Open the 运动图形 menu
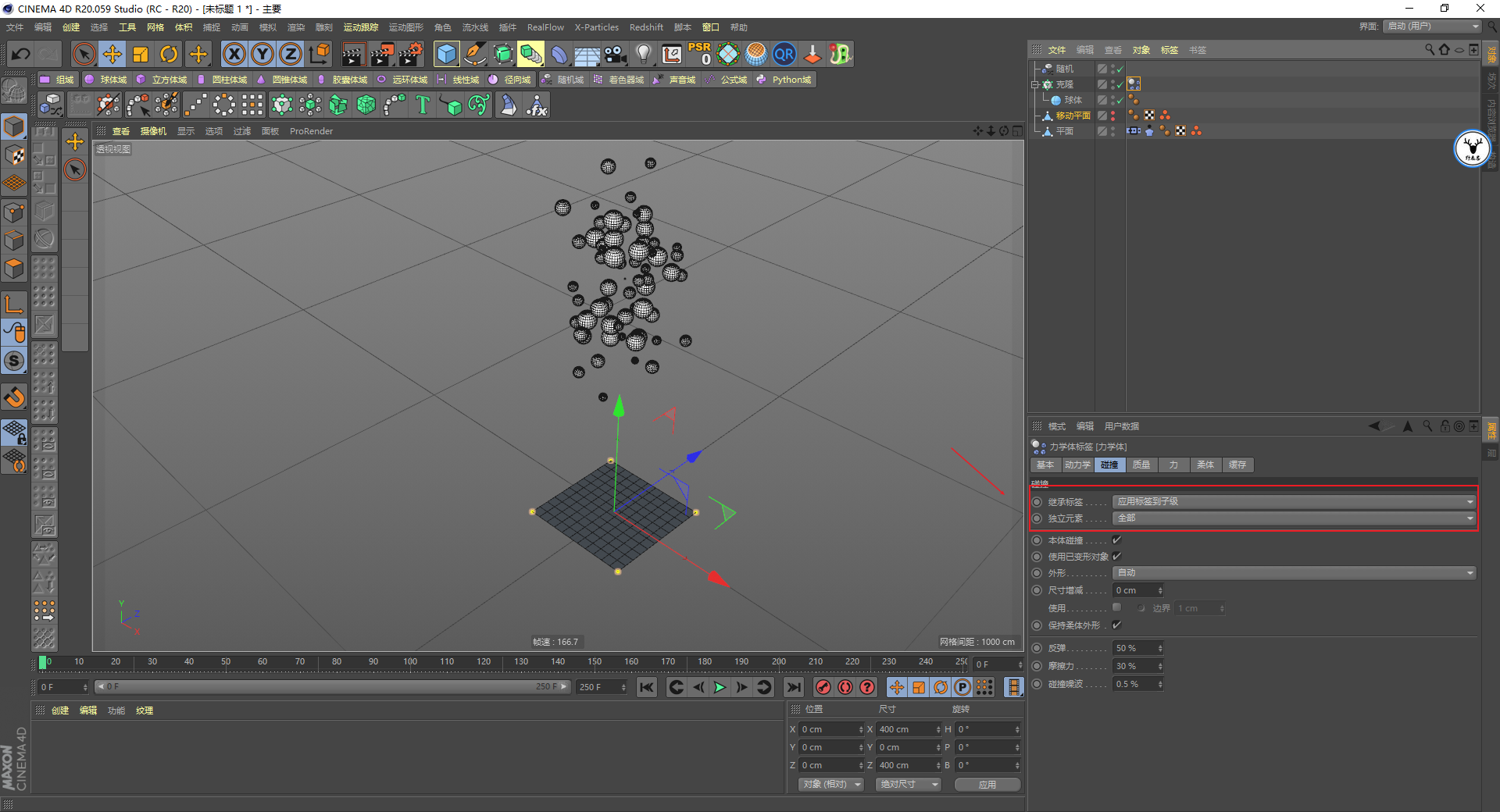The image size is (1500, 812). point(405,27)
